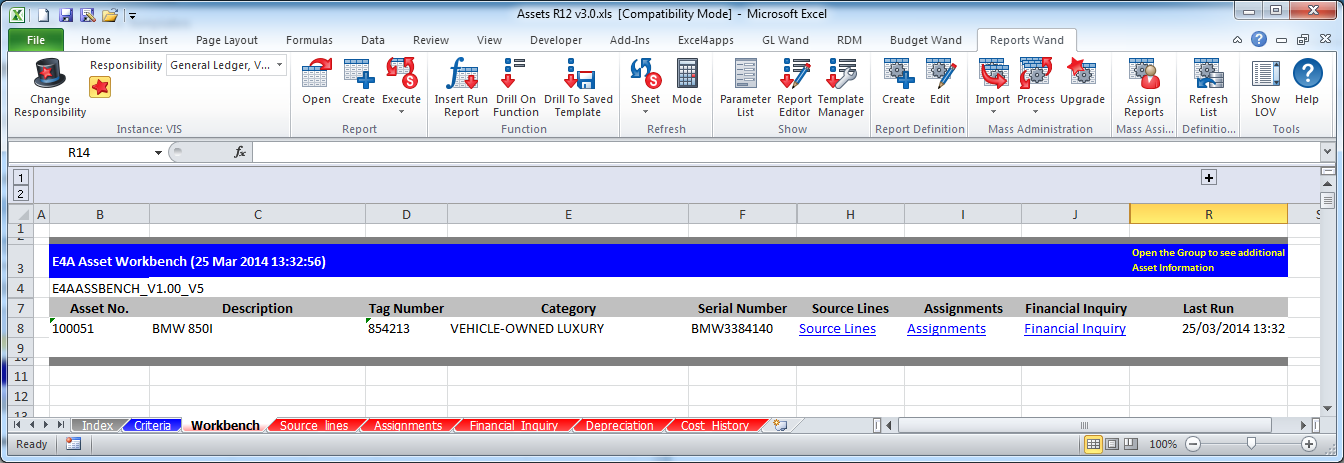Click the insert function fx icon

240,152
